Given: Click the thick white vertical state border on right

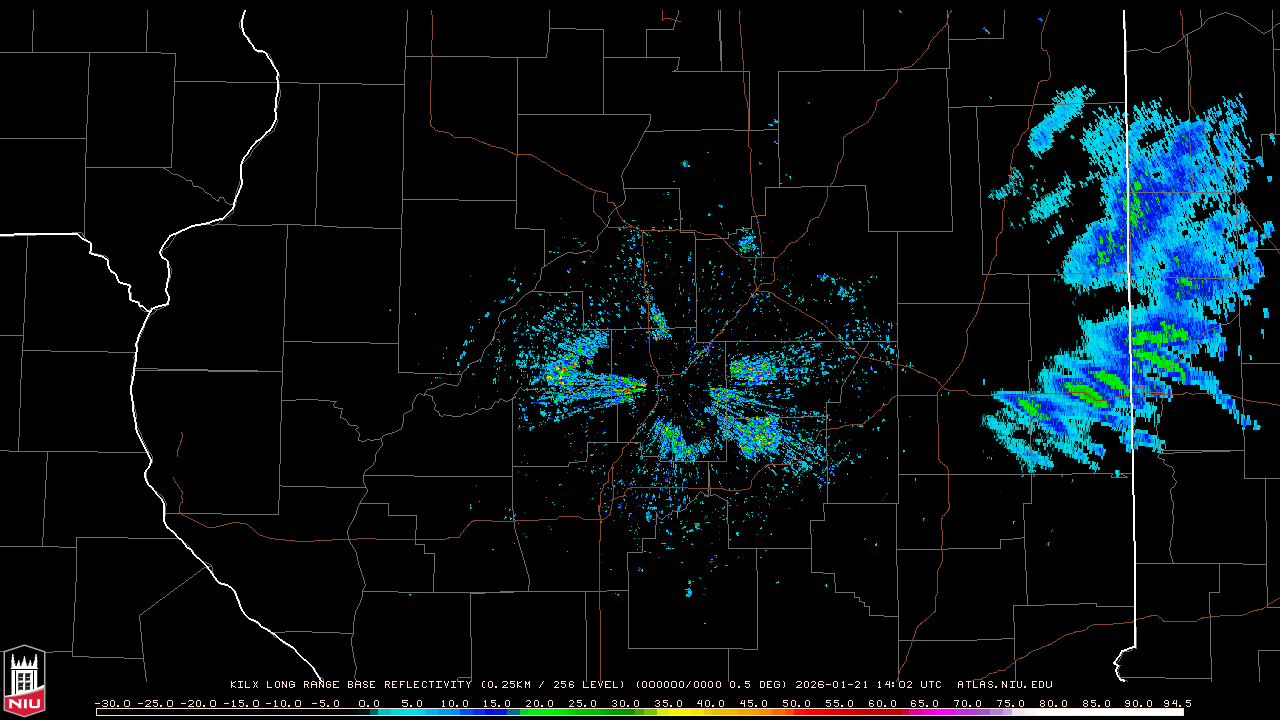Looking at the screenshot, I should (1130, 300).
